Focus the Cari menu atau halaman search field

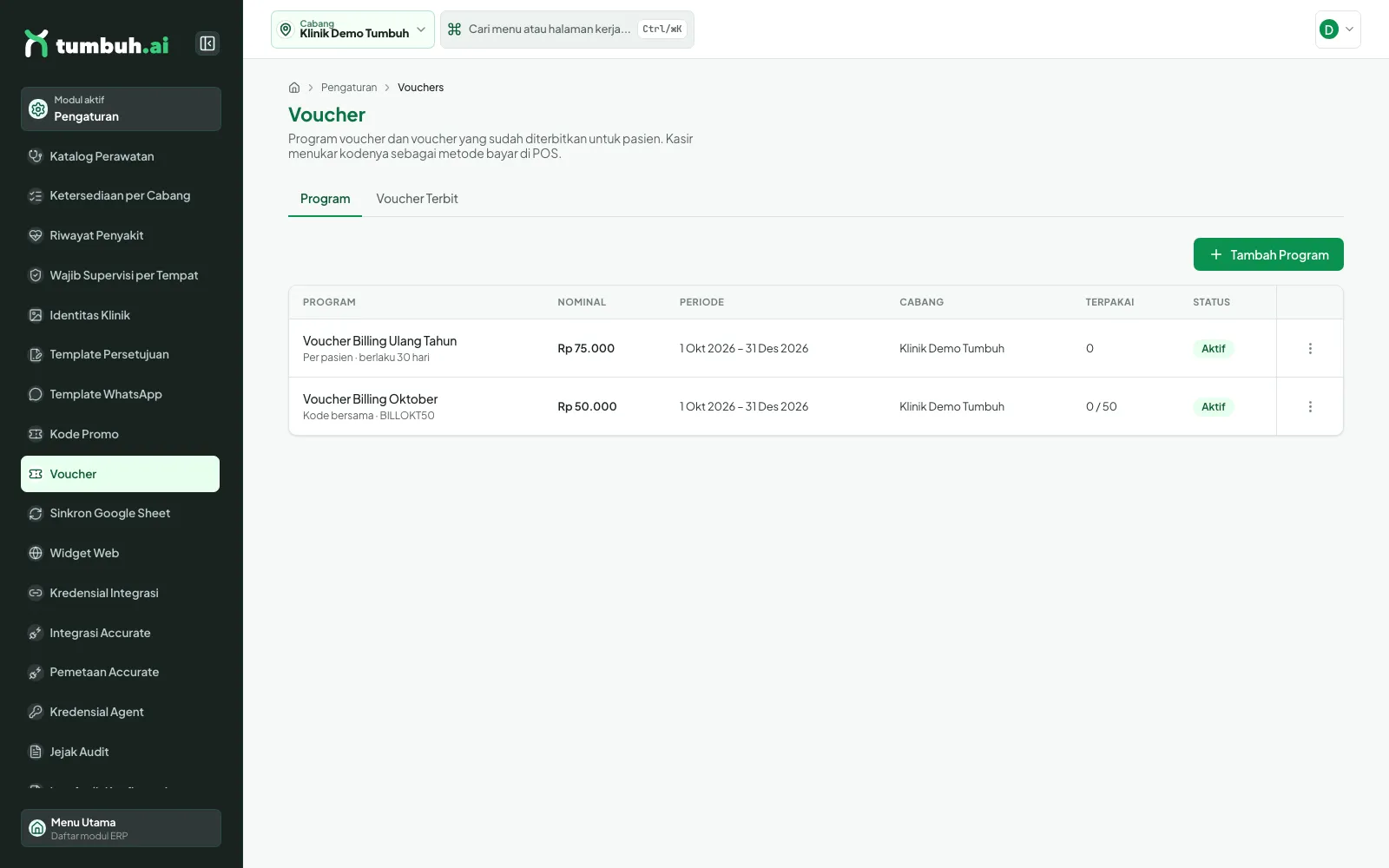pos(567,30)
